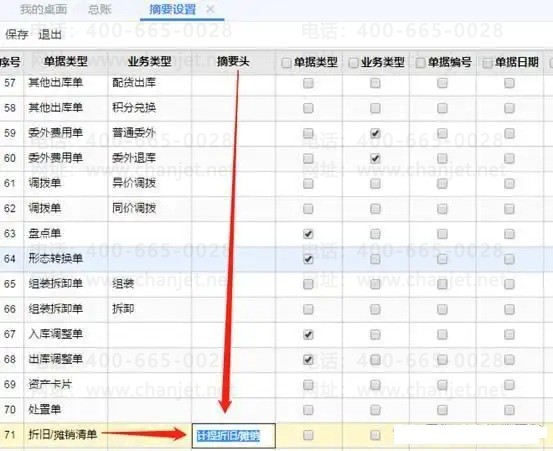The width and height of the screenshot is (553, 451).
Task: Check 单据日期 for row 62 同价调拨
Action: point(509,209)
